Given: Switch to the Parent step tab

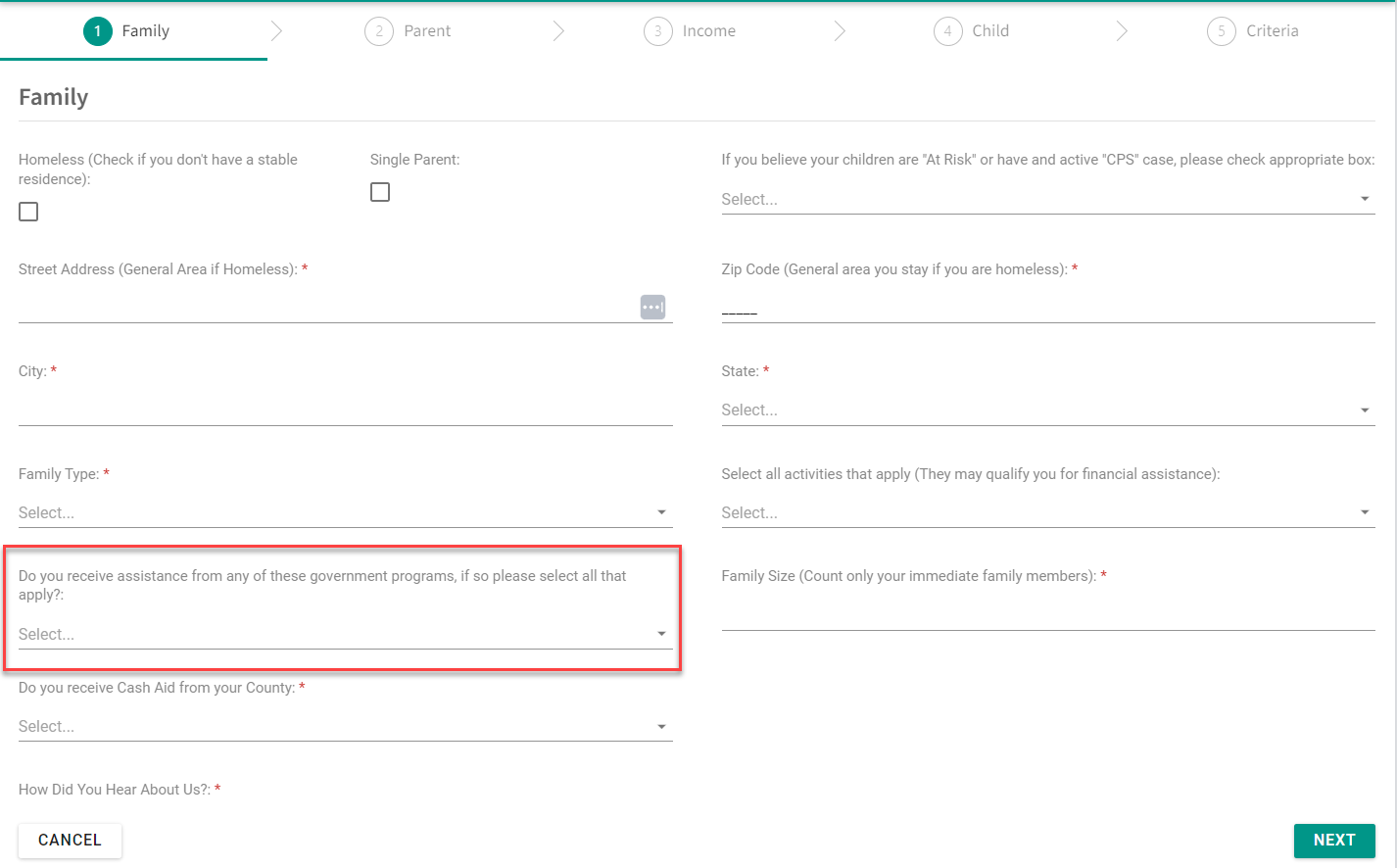Looking at the screenshot, I should (408, 31).
